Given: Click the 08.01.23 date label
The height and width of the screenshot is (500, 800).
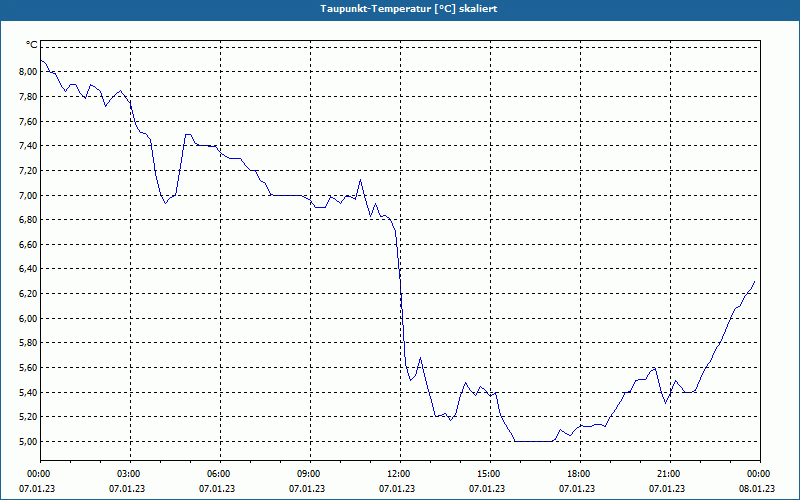Looking at the screenshot, I should click(757, 489).
